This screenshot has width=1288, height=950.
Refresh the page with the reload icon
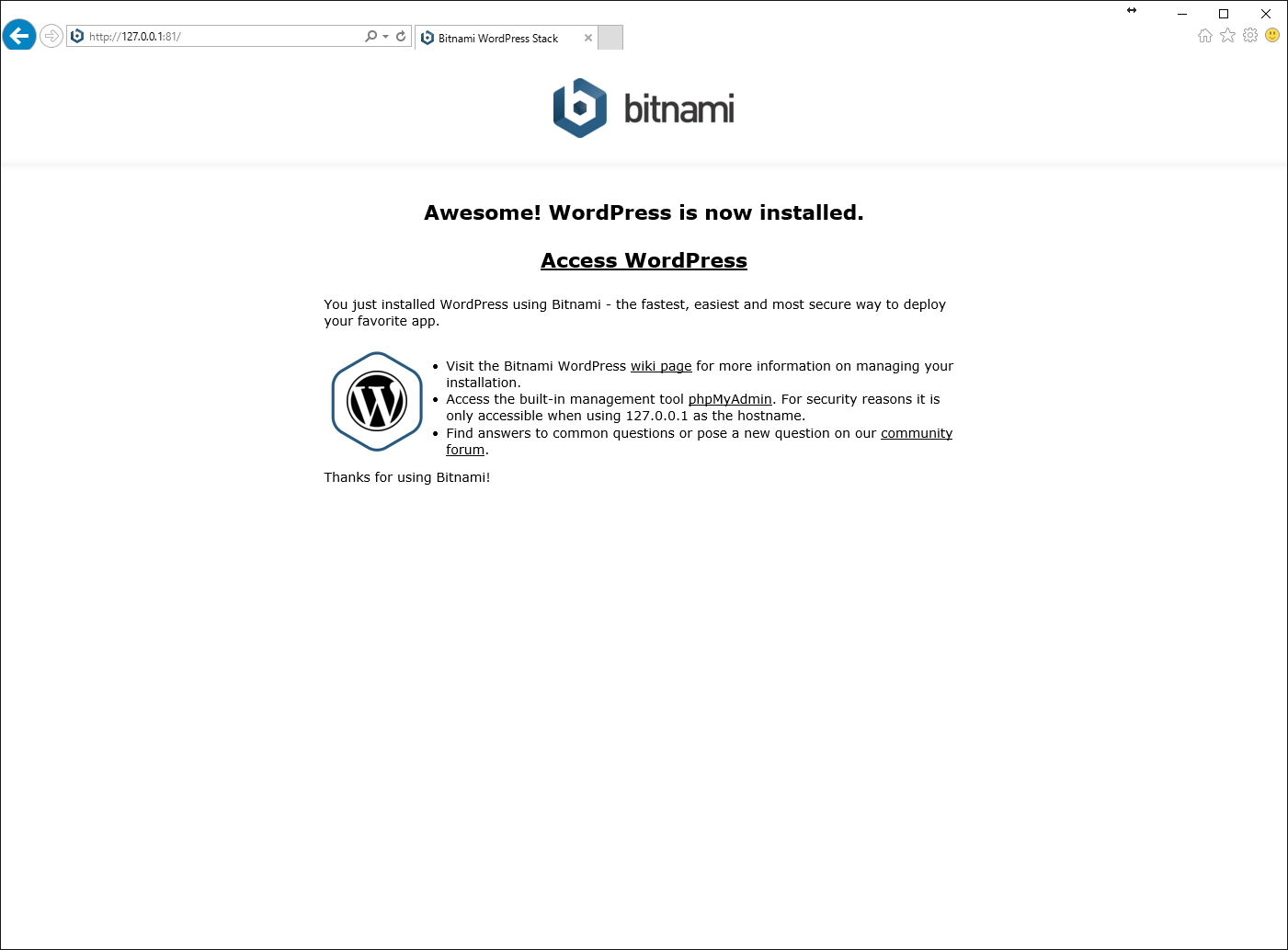(x=401, y=36)
